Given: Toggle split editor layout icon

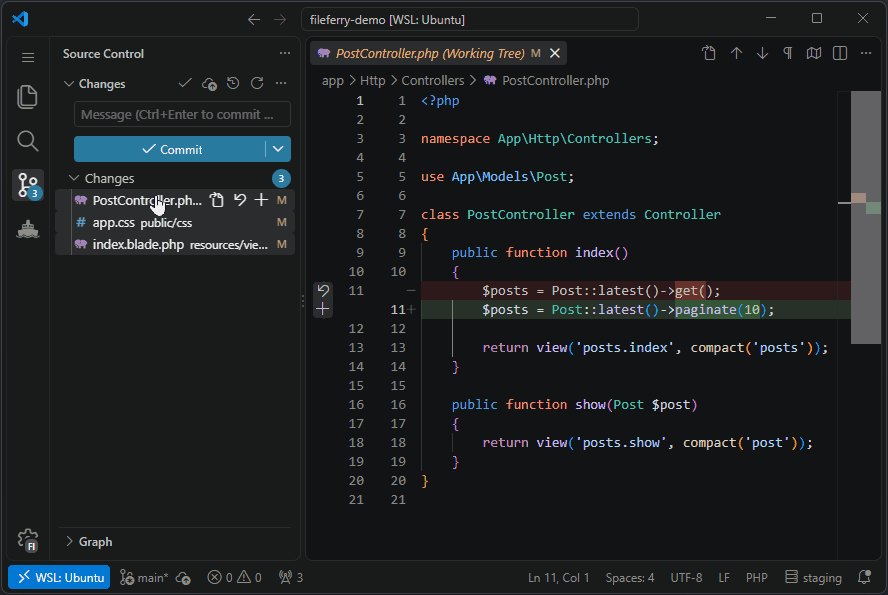Looking at the screenshot, I should (840, 53).
